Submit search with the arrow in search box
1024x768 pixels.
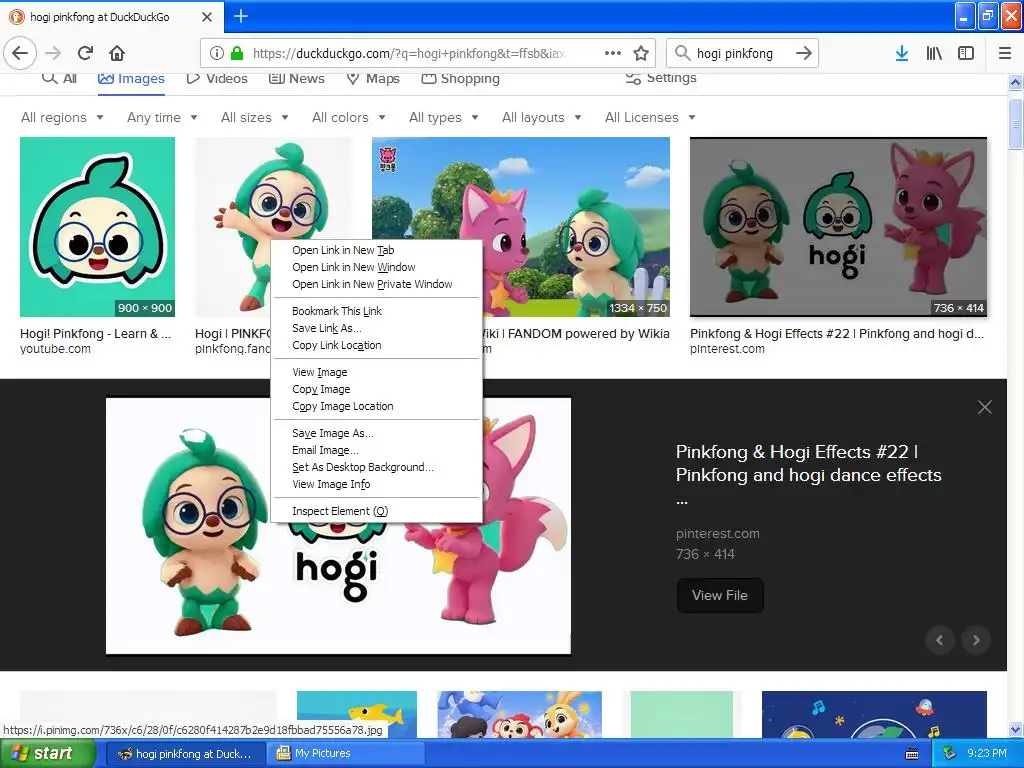pos(803,53)
